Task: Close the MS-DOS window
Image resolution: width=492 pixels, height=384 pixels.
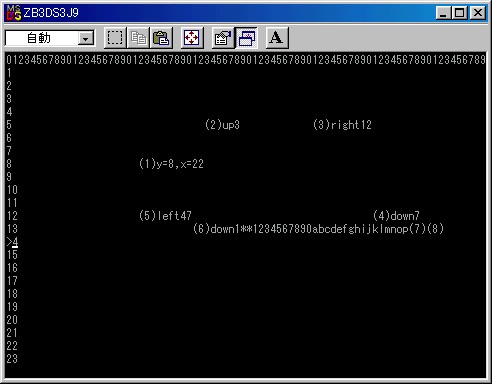Action: tap(478, 13)
